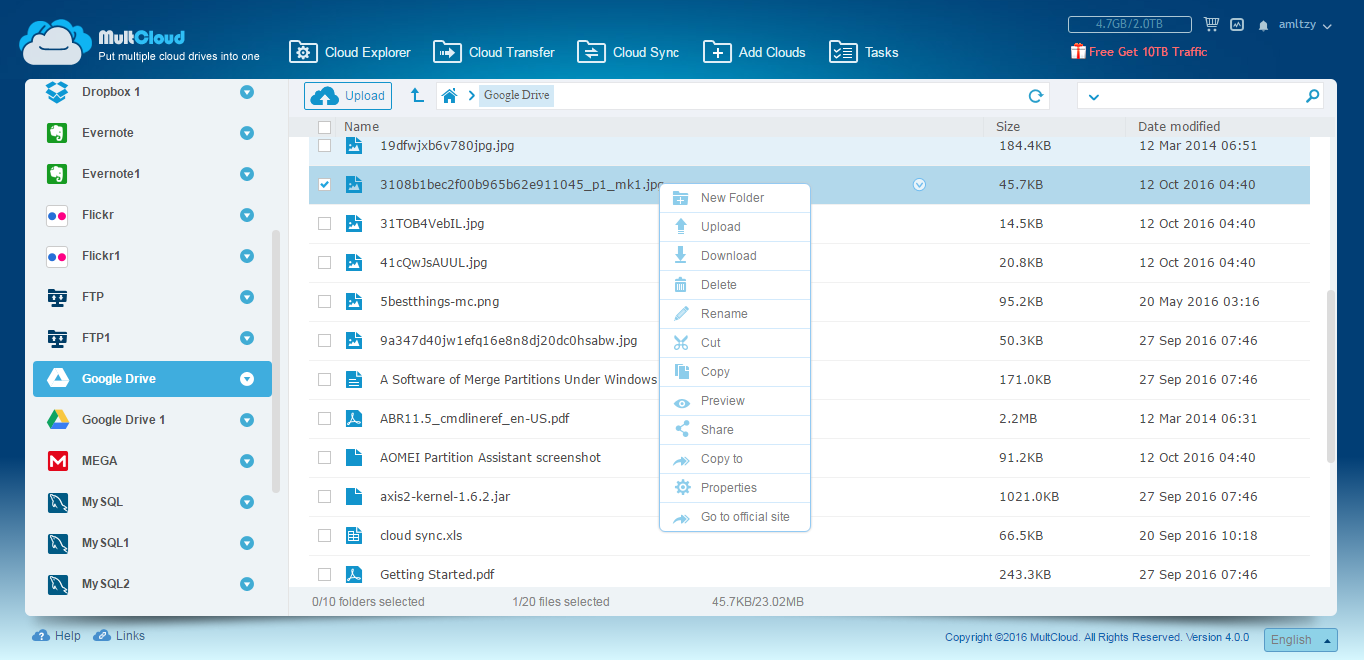Click the file list vertical scrollbar
The height and width of the screenshot is (661, 1364).
point(1329,375)
